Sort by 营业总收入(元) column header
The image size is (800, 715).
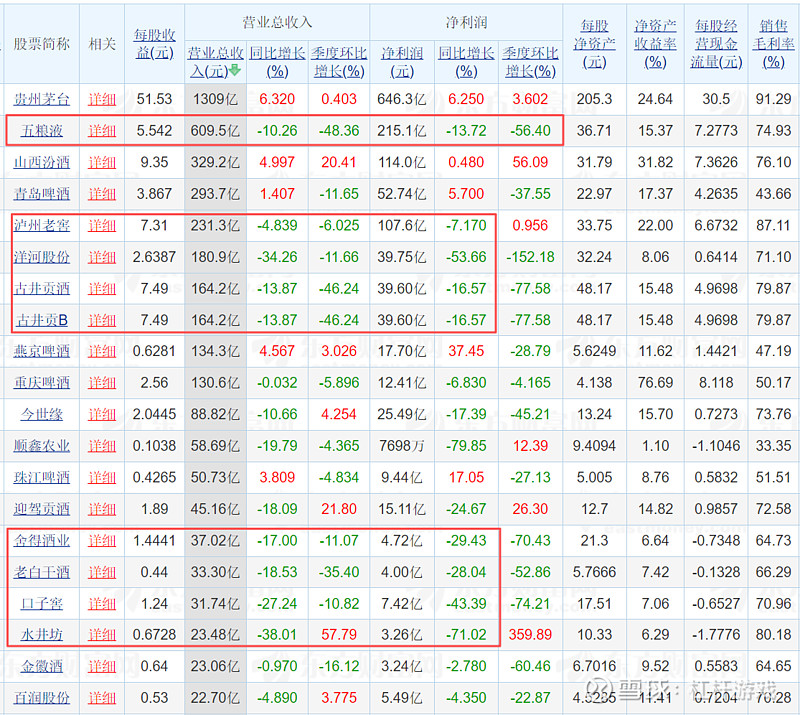click(215, 62)
